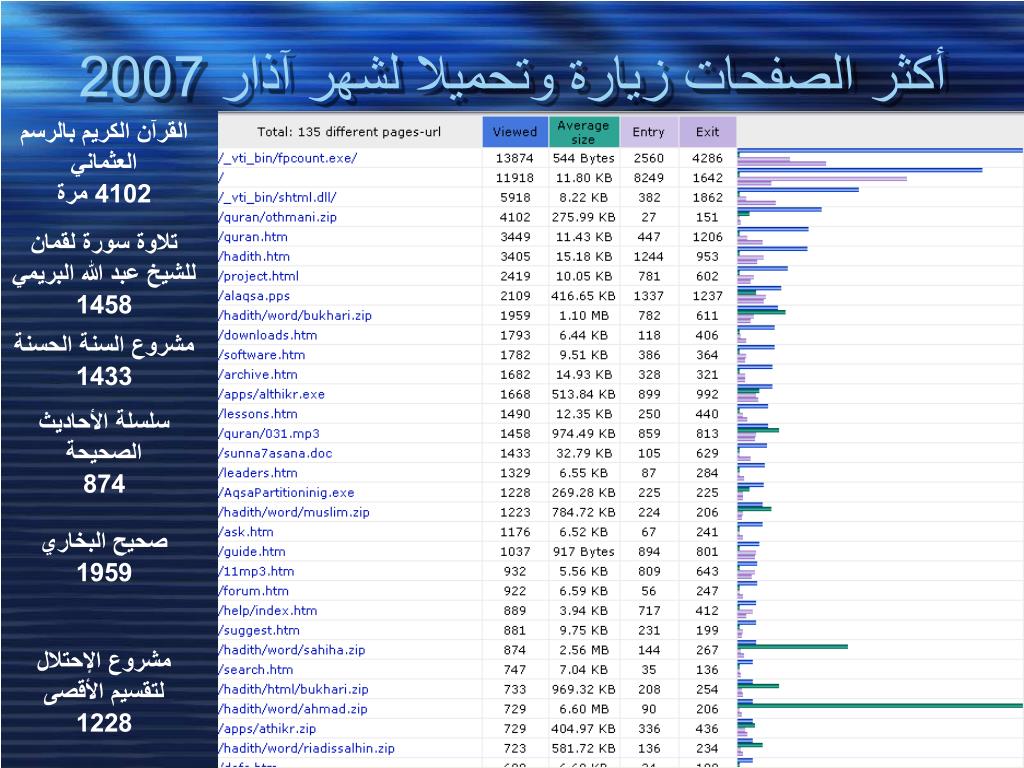Open the /quran.htm link
1024x768 pixels.
[x=253, y=236]
